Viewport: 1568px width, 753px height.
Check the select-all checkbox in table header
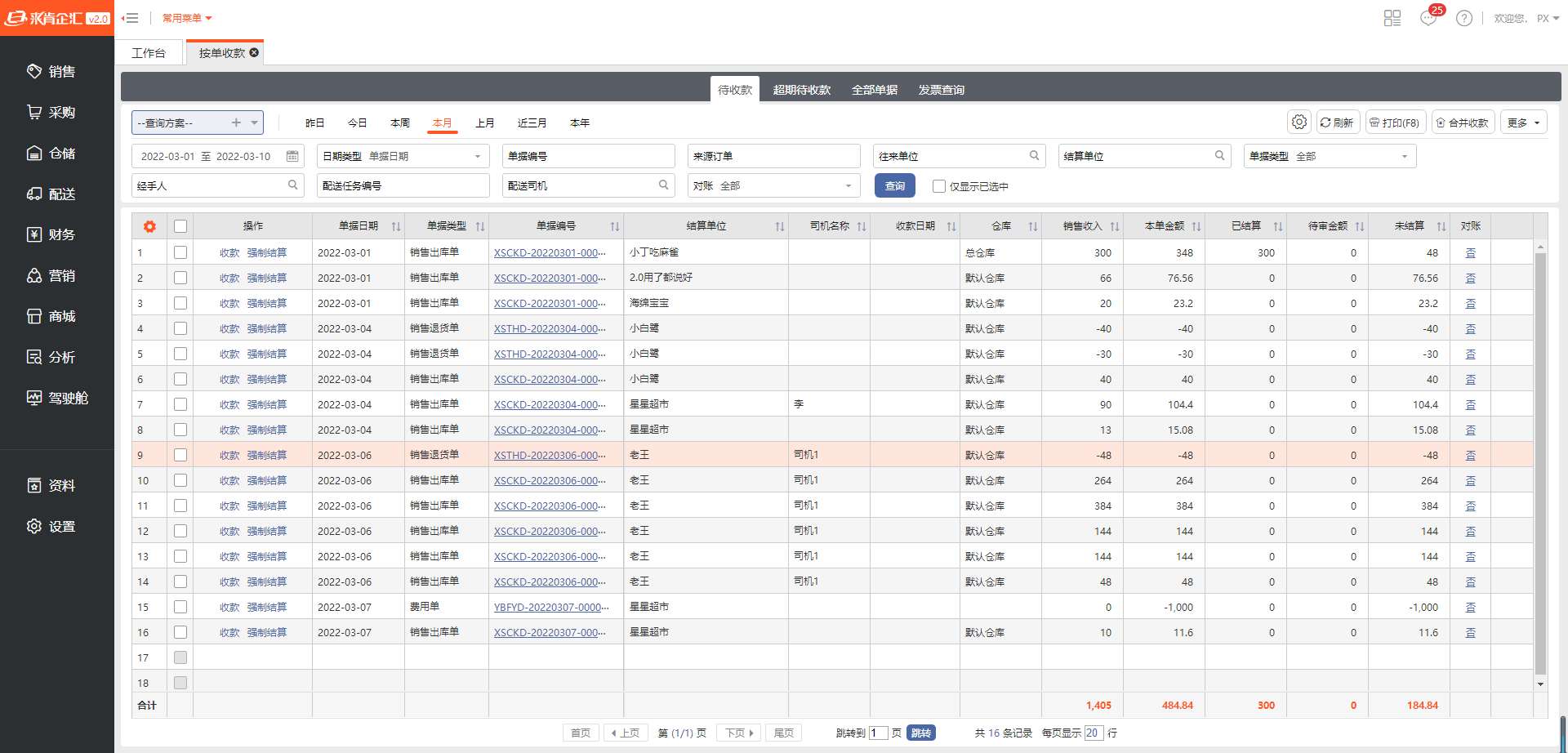[x=180, y=226]
